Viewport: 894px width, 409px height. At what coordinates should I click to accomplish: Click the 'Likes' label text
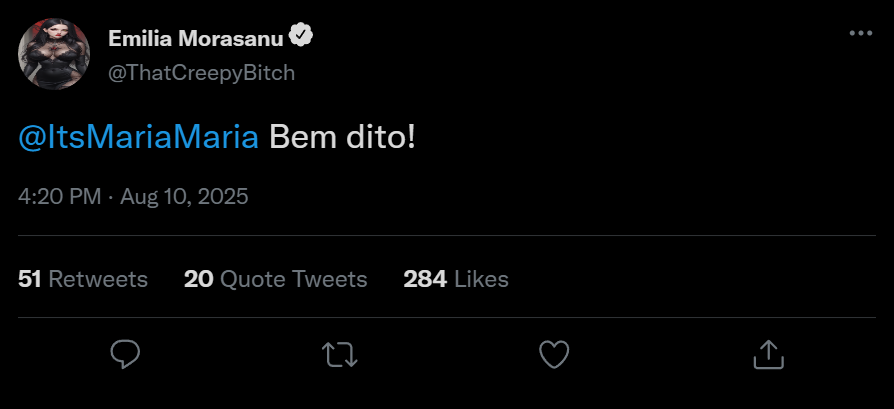pyautogui.click(x=481, y=279)
